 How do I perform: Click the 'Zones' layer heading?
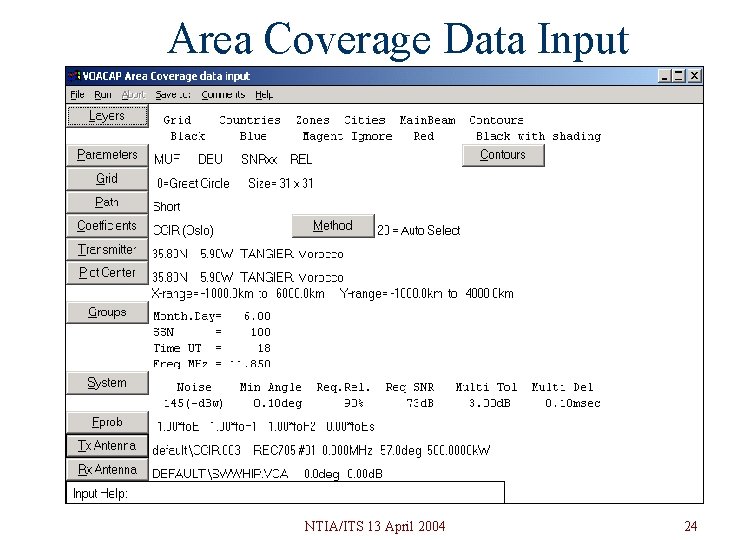click(x=313, y=120)
